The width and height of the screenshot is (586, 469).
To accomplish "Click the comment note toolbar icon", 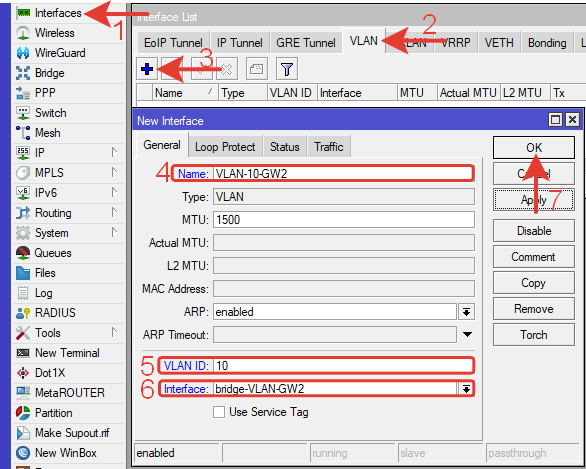I will click(x=256, y=69).
